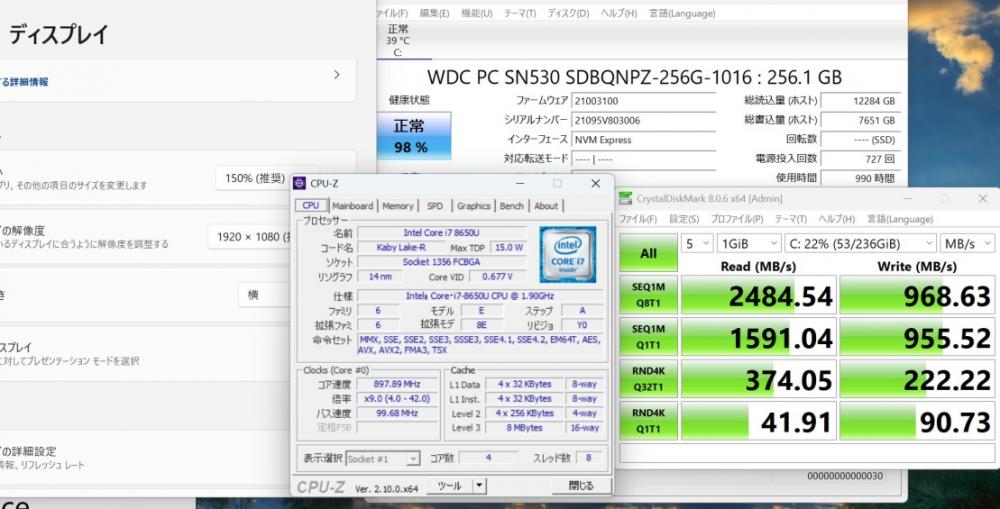Click the 12284 GB total reads value
Screen dimensions: 1000x509
pyautogui.click(x=860, y=101)
